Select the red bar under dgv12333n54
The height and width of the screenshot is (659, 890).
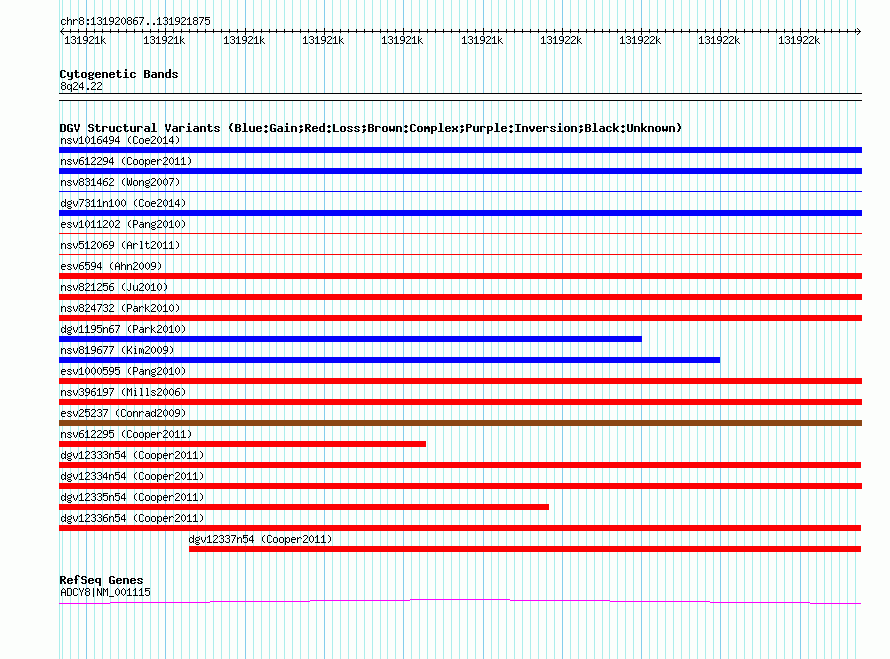tap(460, 465)
